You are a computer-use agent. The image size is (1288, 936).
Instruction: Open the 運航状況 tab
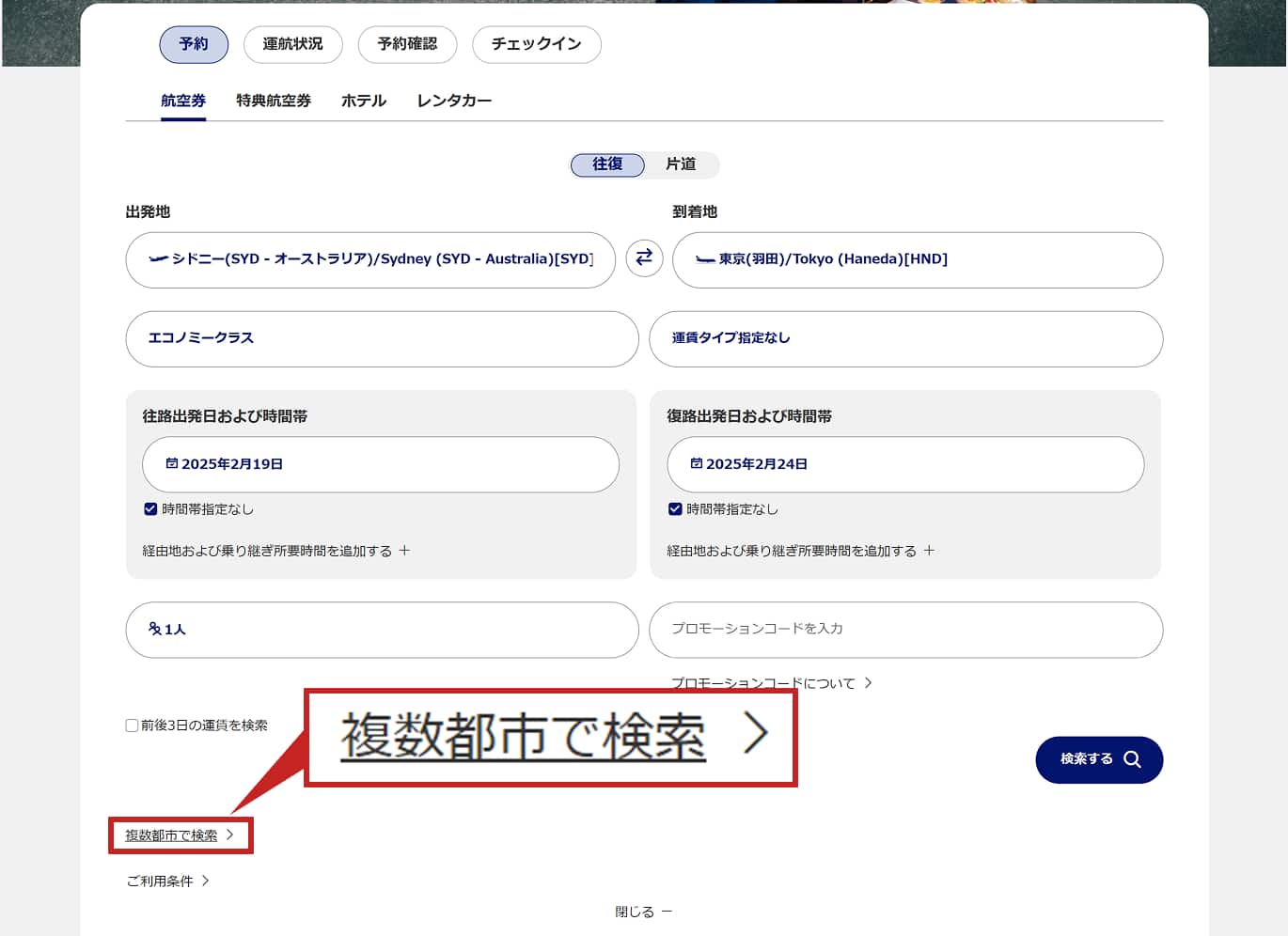click(x=292, y=44)
